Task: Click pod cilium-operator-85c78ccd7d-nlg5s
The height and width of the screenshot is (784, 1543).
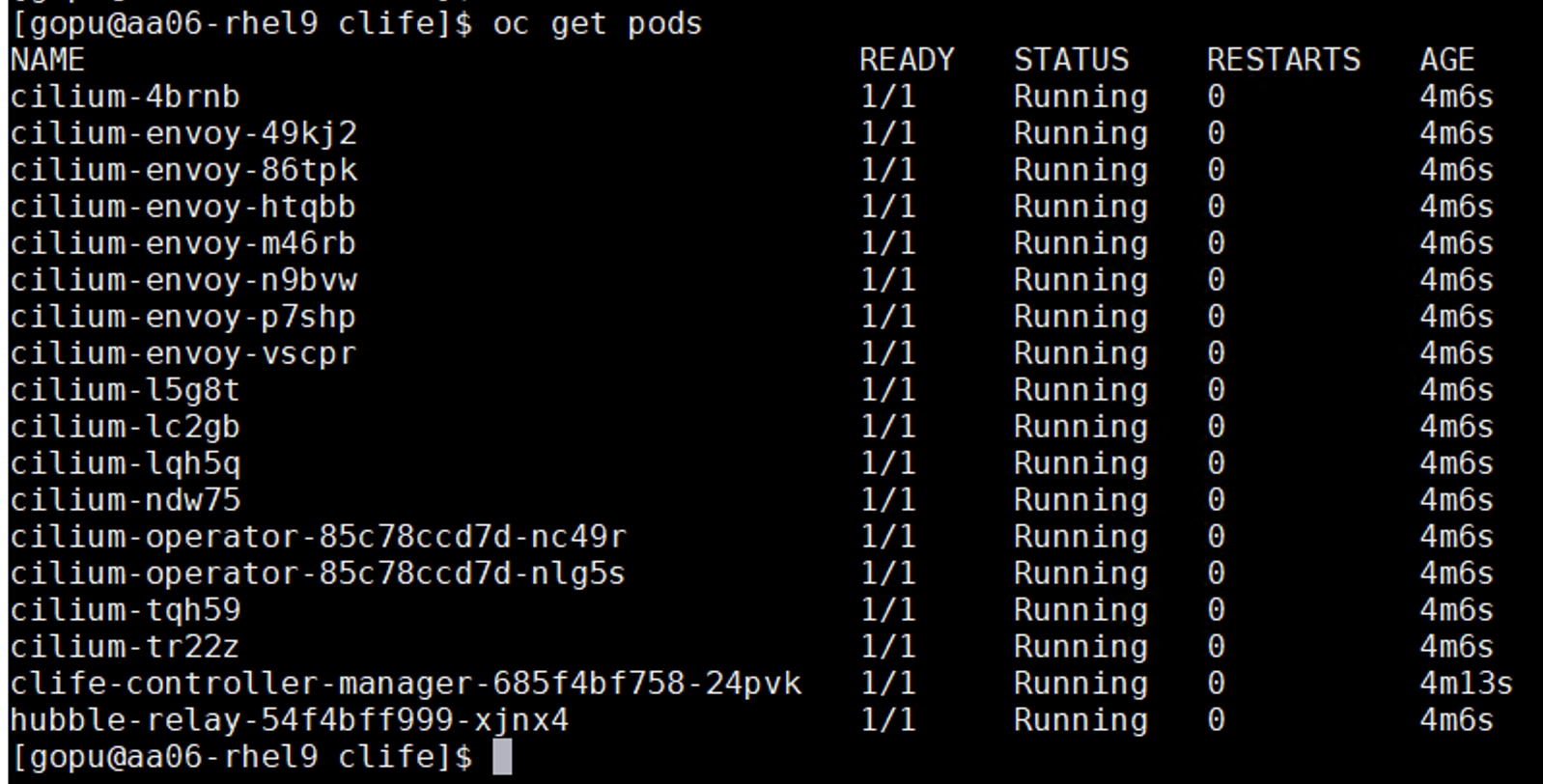Action: (318, 574)
